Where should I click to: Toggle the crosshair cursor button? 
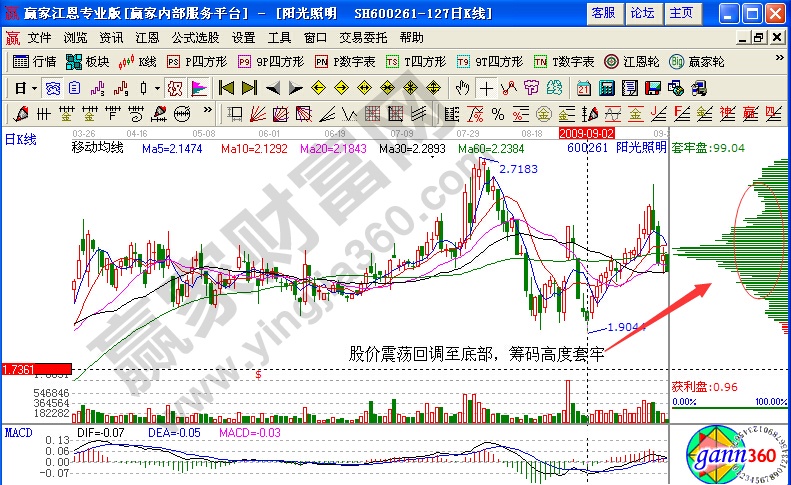pos(486,87)
